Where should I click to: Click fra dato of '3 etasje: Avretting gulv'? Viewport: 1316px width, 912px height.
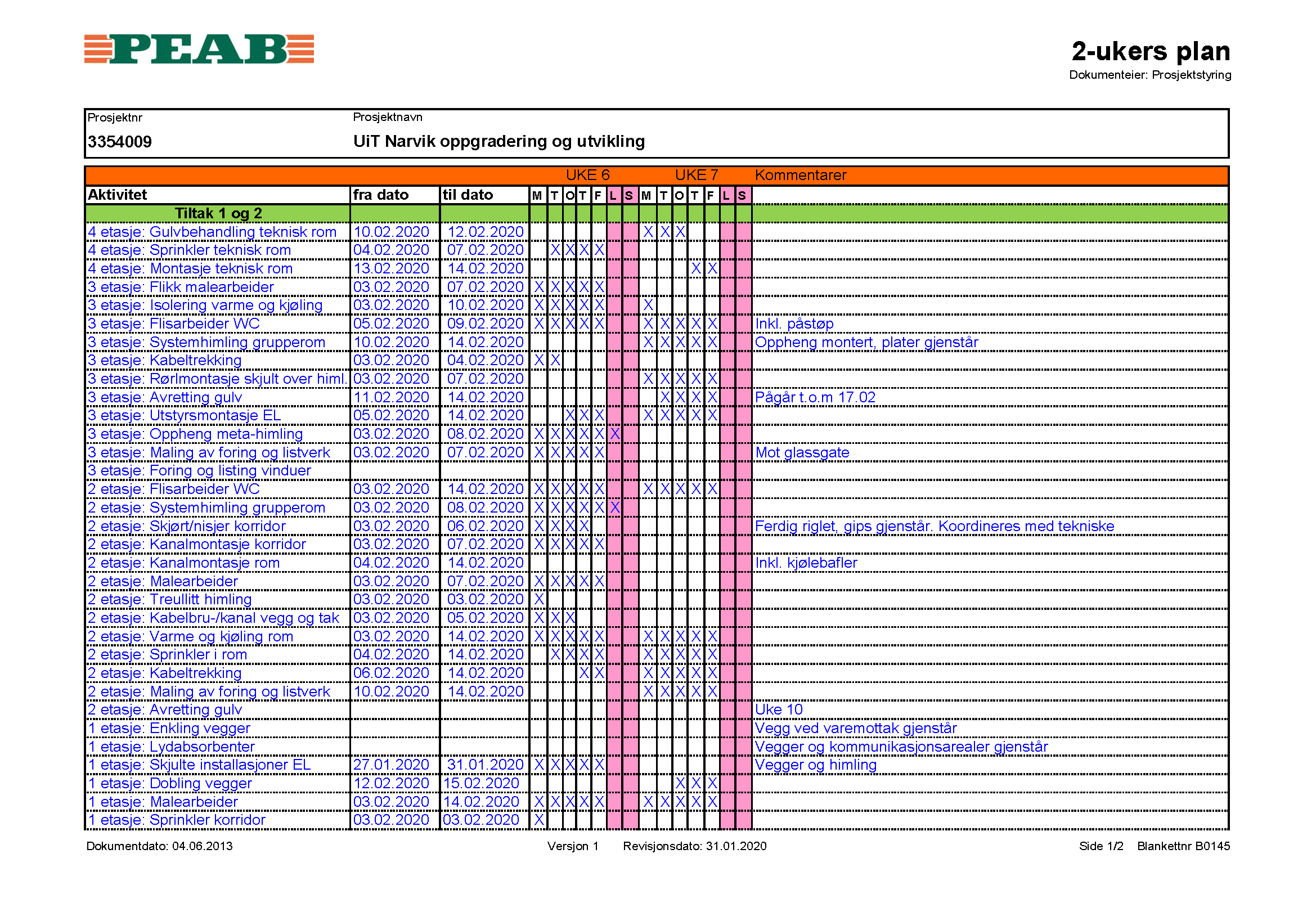click(x=391, y=397)
